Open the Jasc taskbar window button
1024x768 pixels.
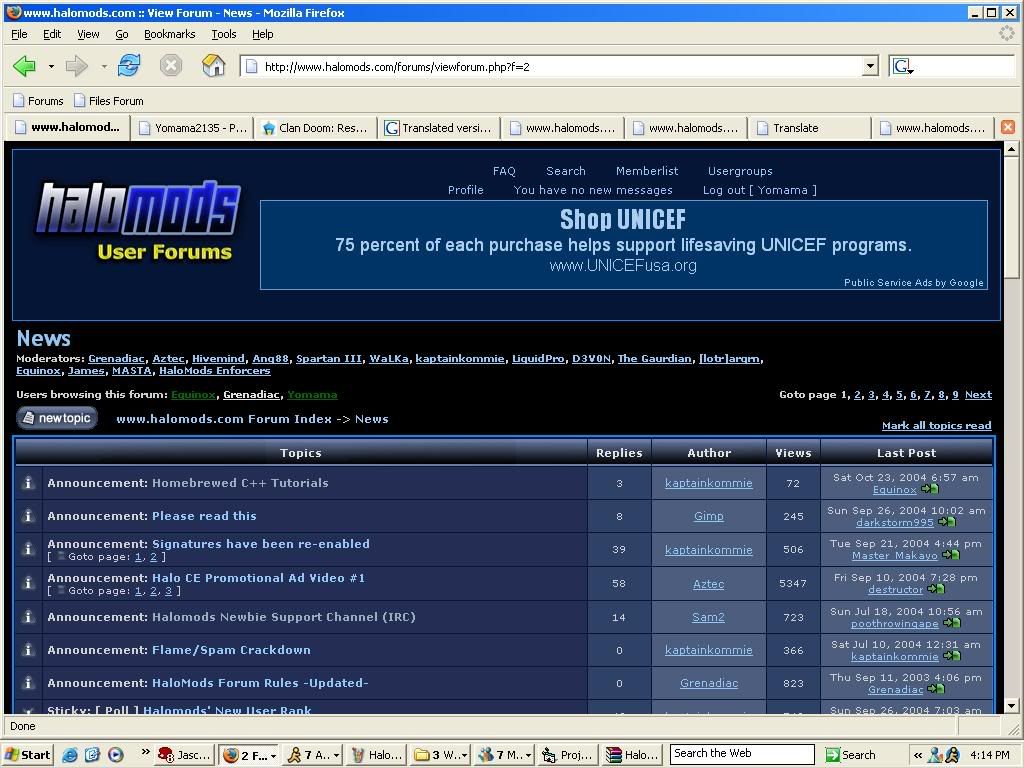185,755
